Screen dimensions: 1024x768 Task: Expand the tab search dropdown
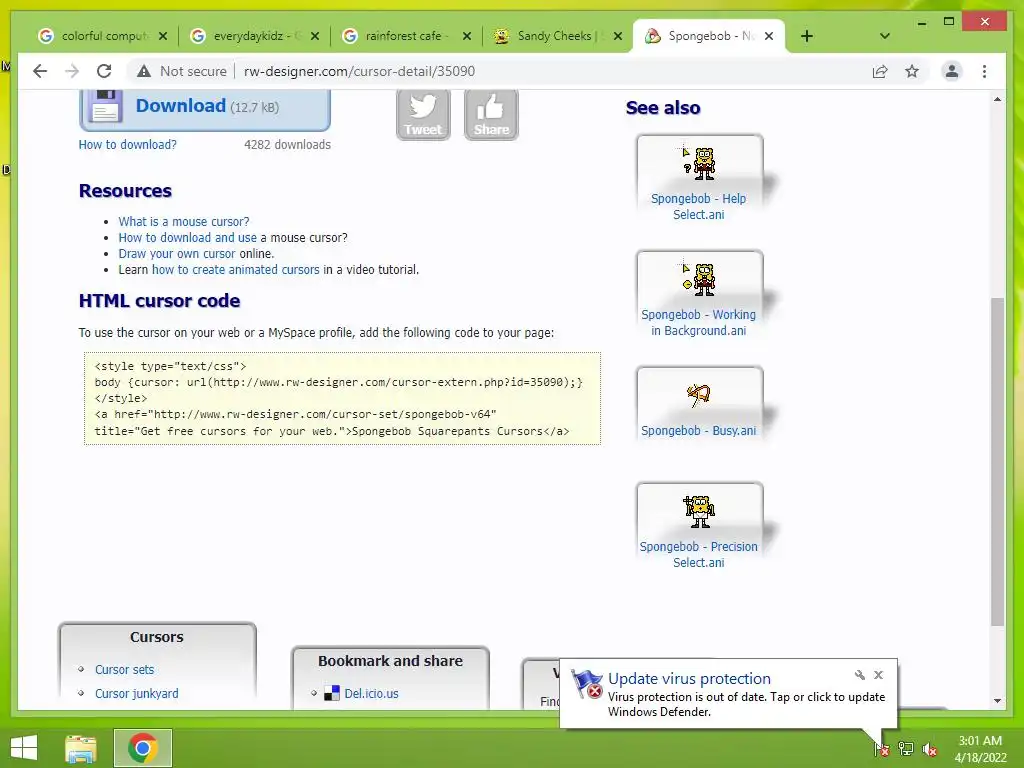click(x=884, y=36)
